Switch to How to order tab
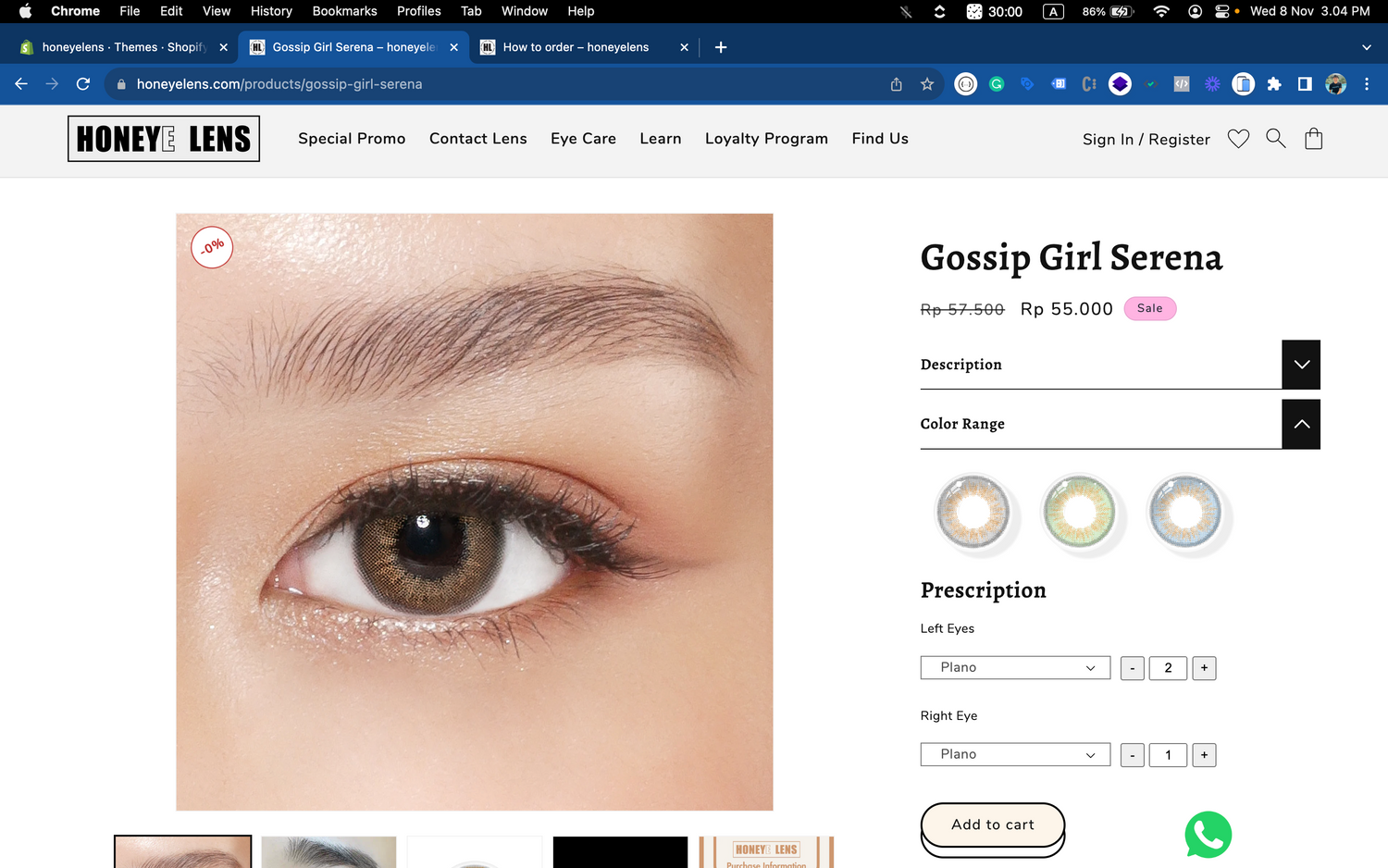1388x868 pixels. (576, 47)
